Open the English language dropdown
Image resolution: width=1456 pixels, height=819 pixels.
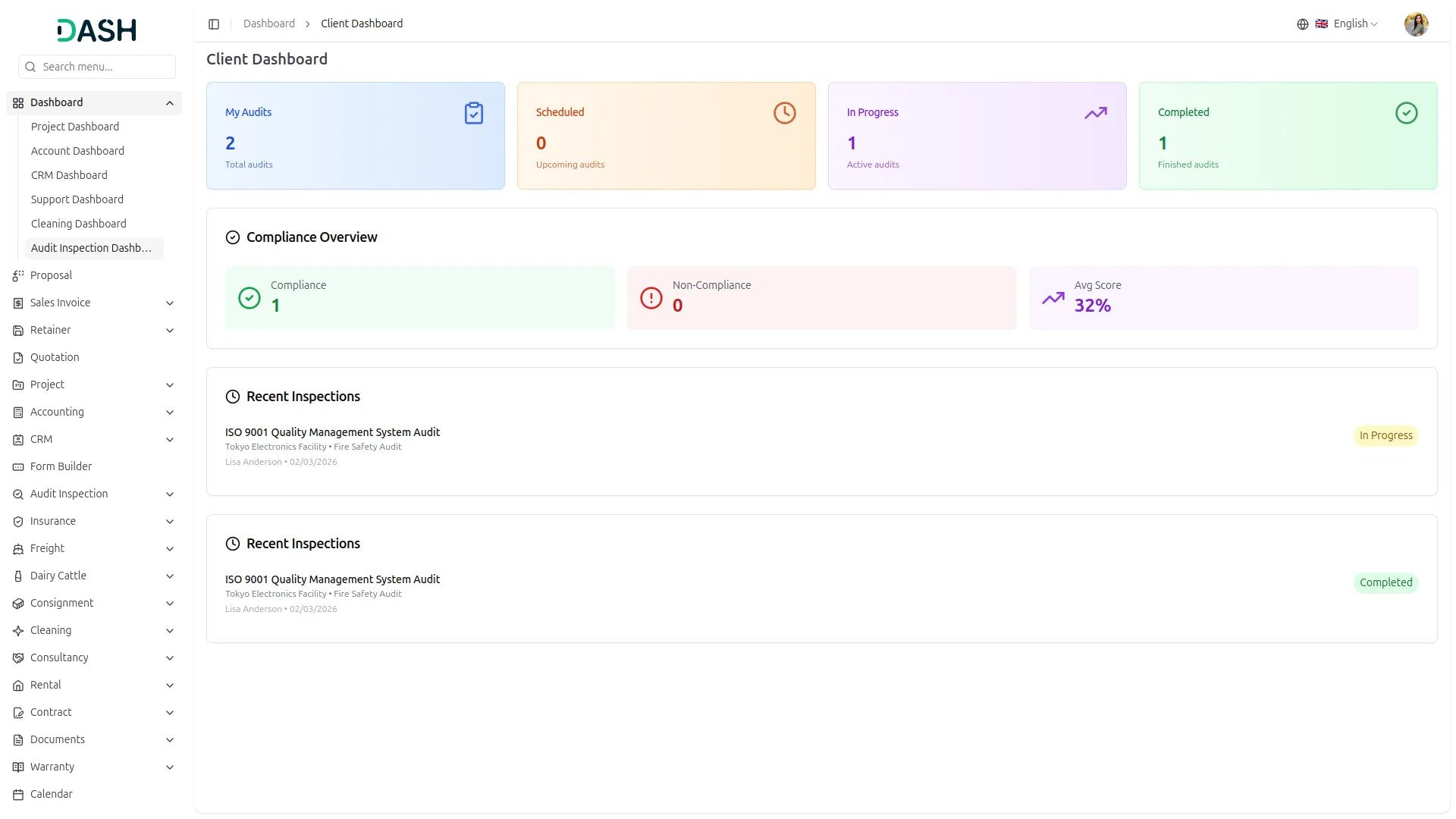tap(1355, 24)
